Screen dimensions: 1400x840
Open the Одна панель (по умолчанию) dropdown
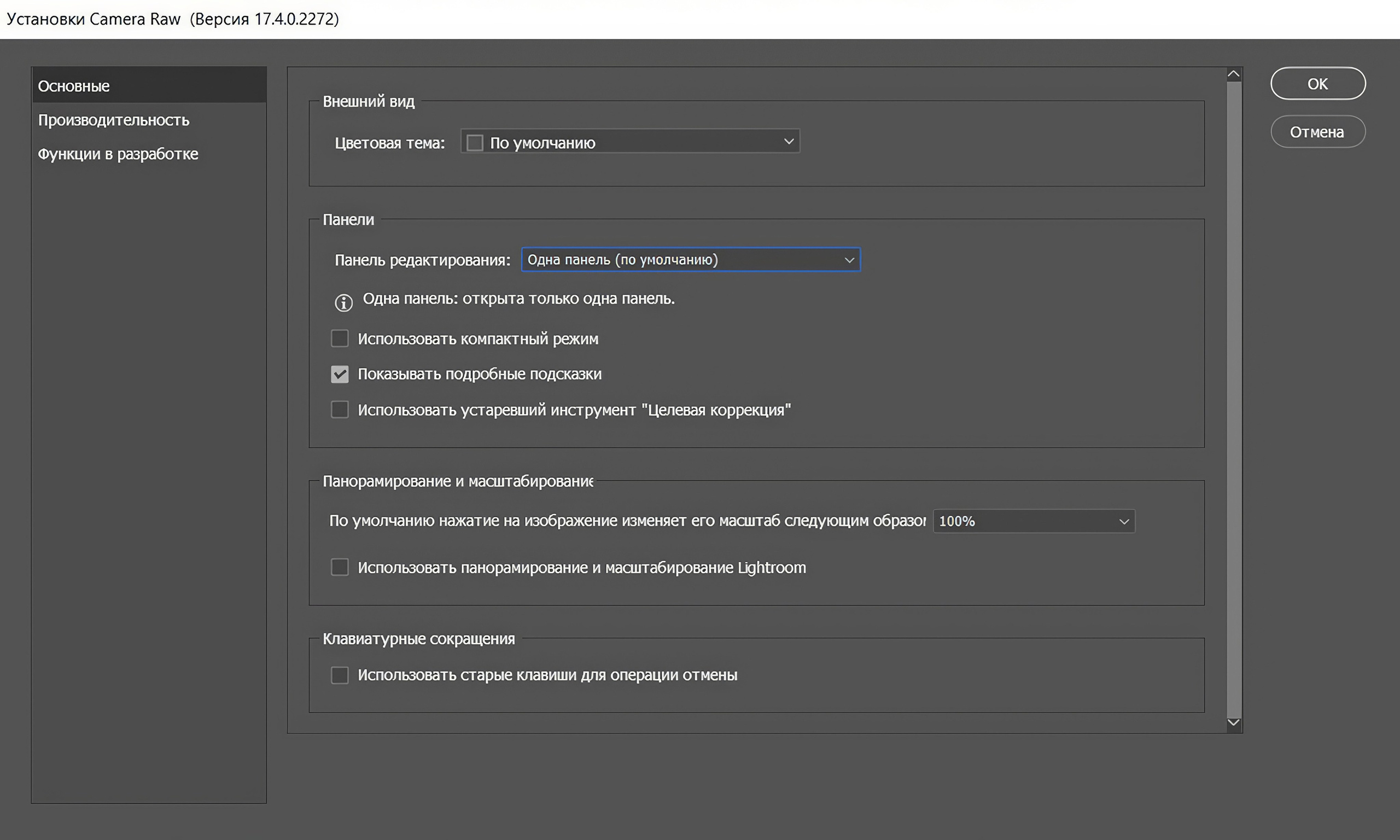coord(690,260)
